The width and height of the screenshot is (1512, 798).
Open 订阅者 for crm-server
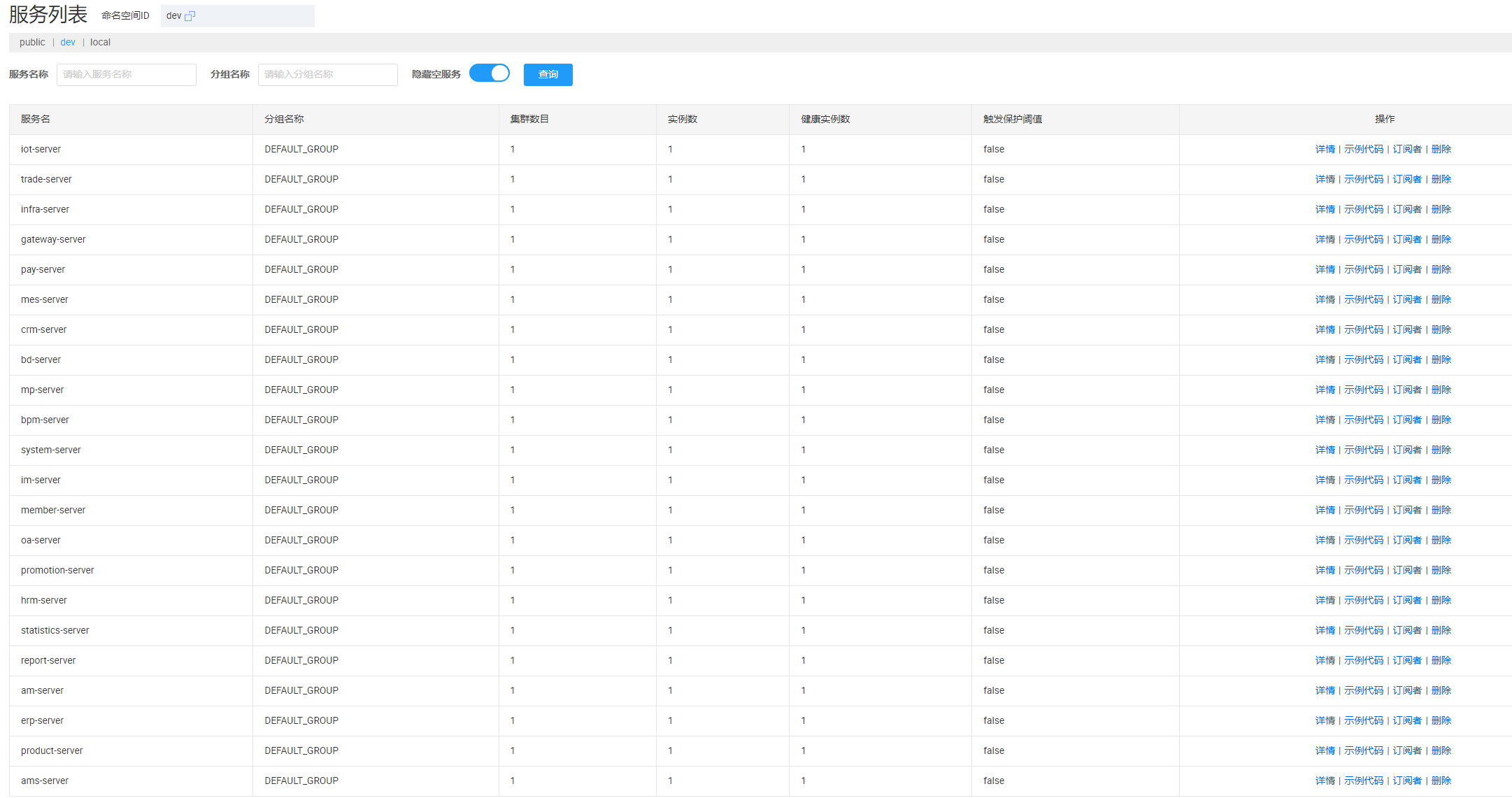1407,330
